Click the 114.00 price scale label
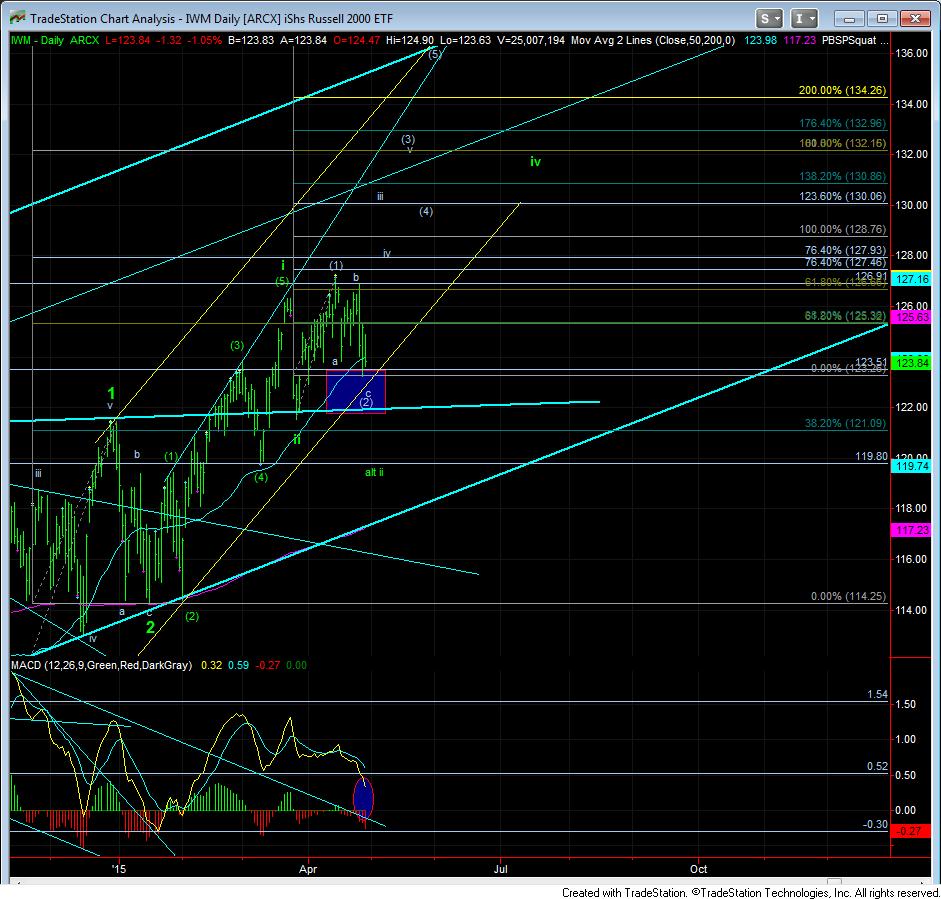This screenshot has height=899, width=941. 911,610
